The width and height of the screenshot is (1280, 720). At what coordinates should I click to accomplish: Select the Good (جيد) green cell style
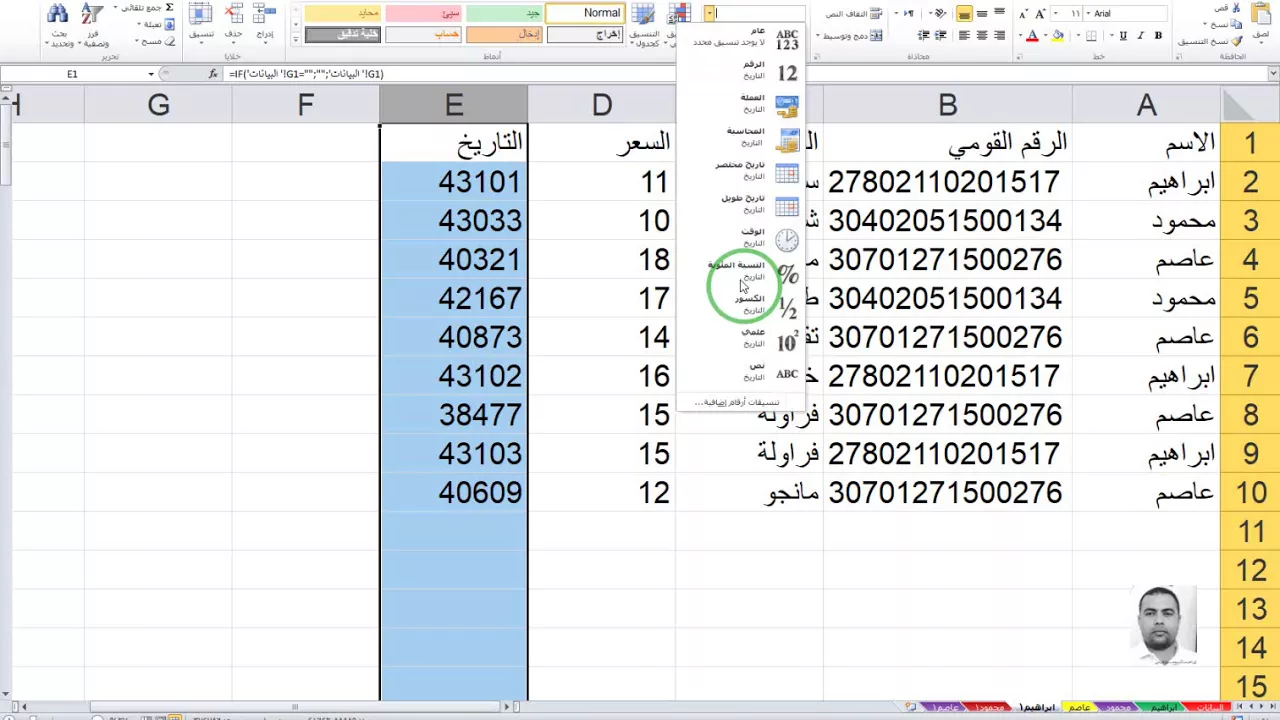point(505,13)
